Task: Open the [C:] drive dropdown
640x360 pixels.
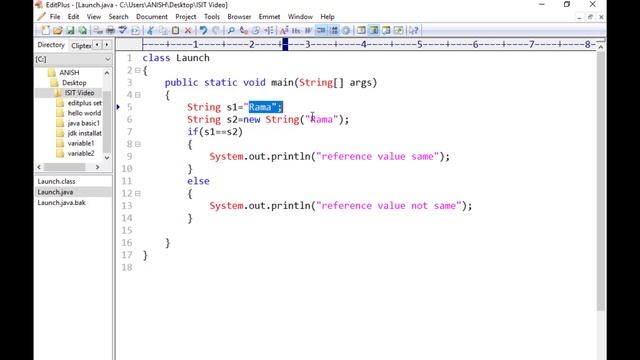Action: pyautogui.click(x=108, y=59)
